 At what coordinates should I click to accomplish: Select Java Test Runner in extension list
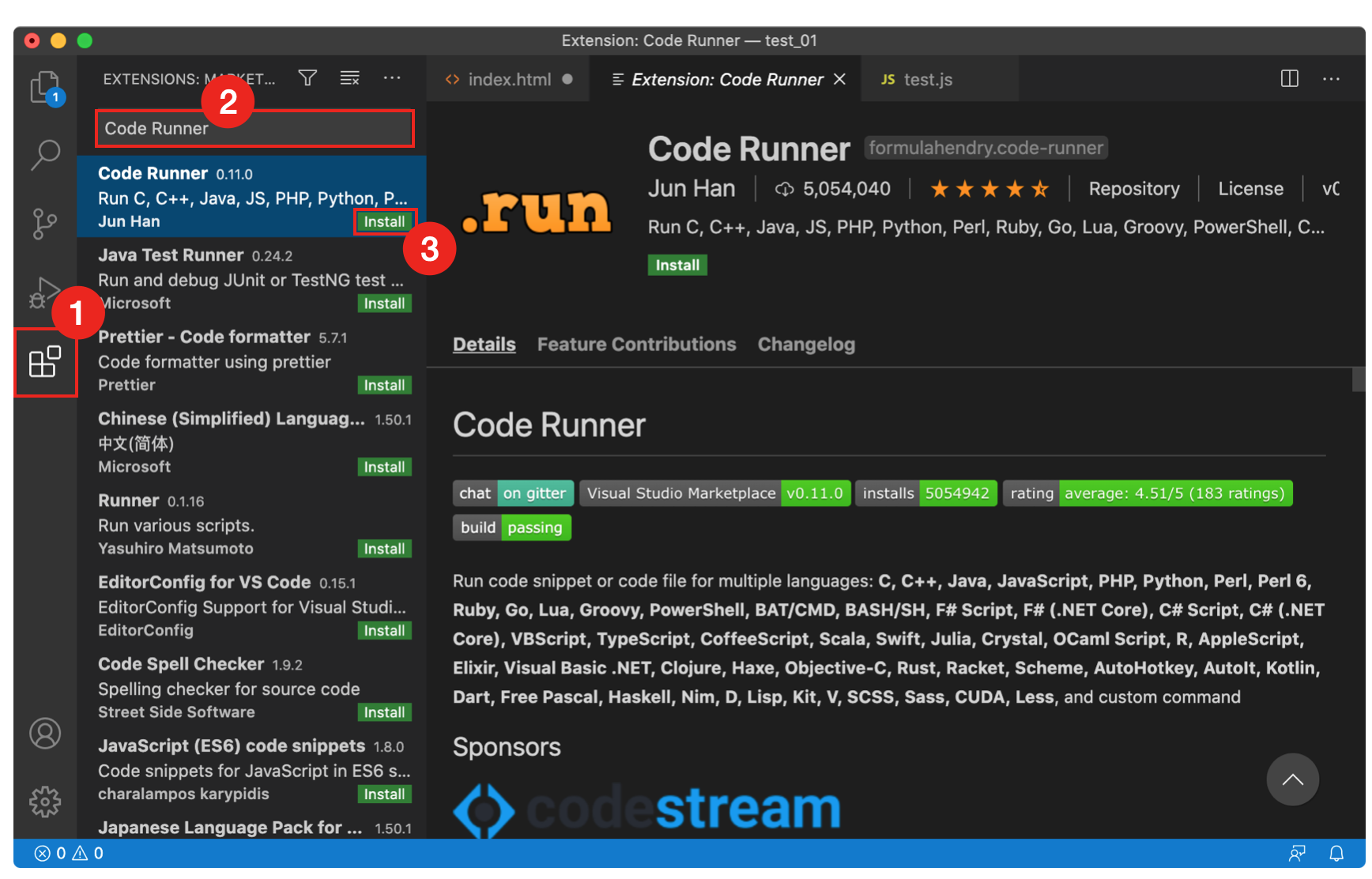pos(251,278)
